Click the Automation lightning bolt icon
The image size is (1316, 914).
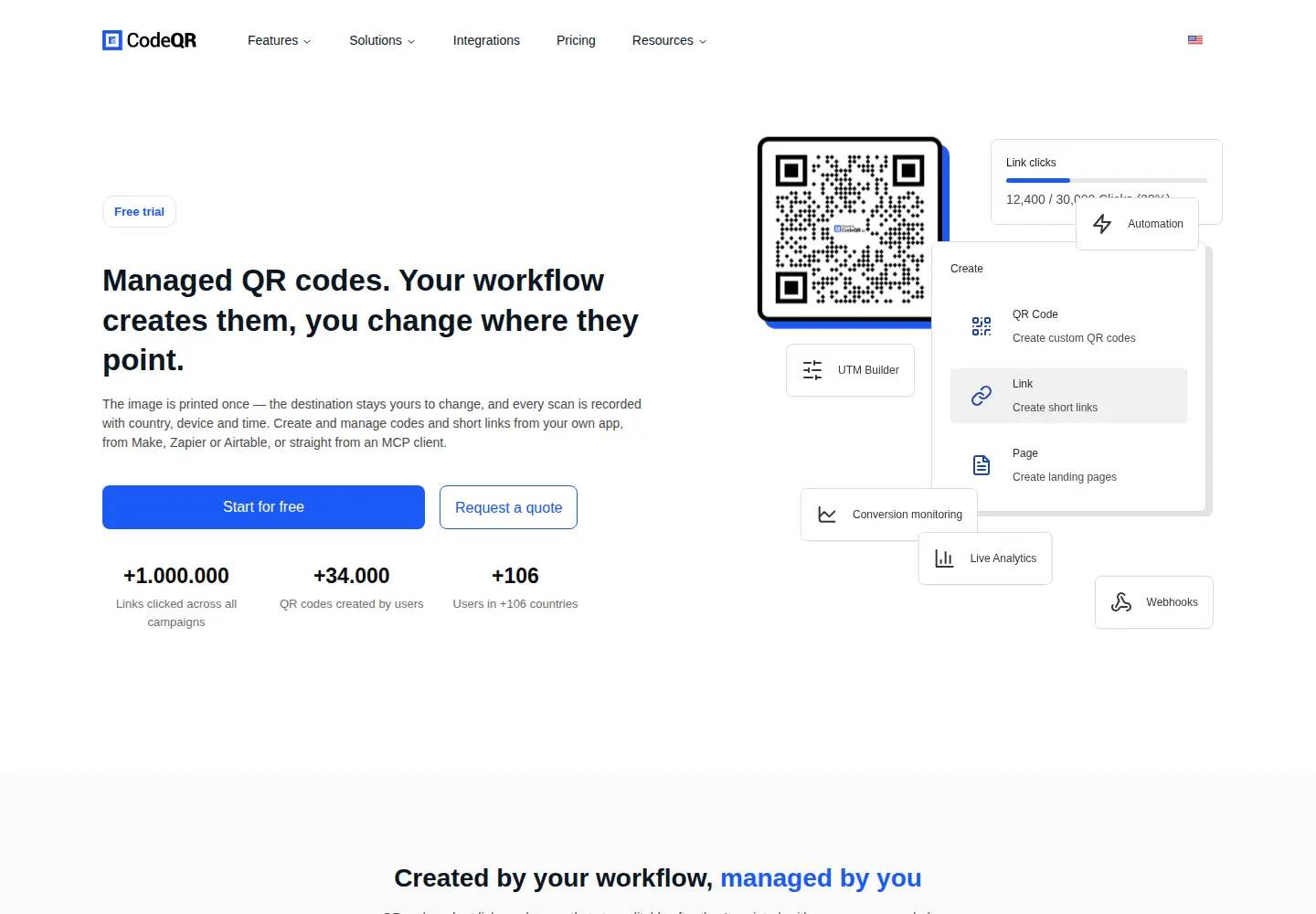(1102, 224)
